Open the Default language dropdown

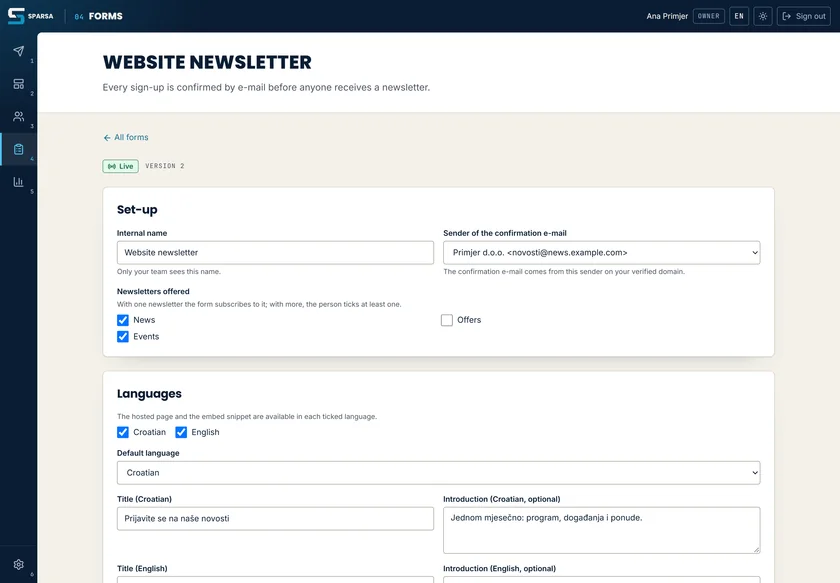438,473
